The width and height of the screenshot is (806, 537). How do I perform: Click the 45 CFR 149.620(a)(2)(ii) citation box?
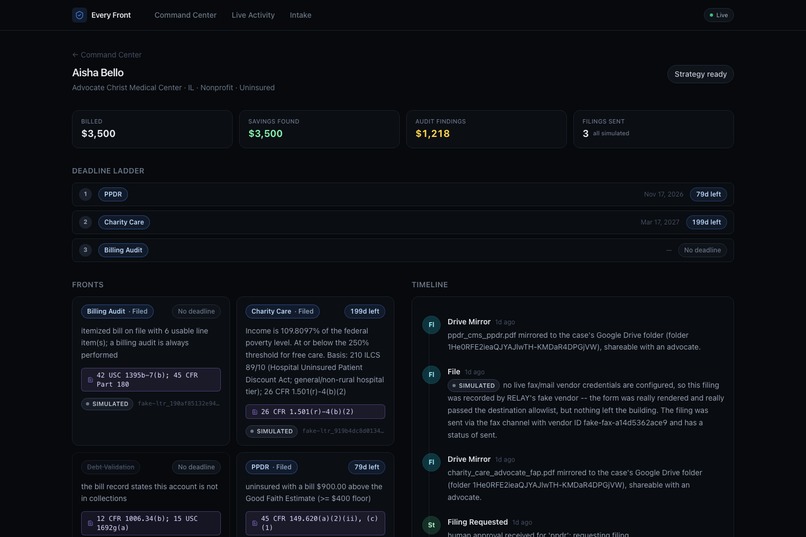pyautogui.click(x=315, y=523)
